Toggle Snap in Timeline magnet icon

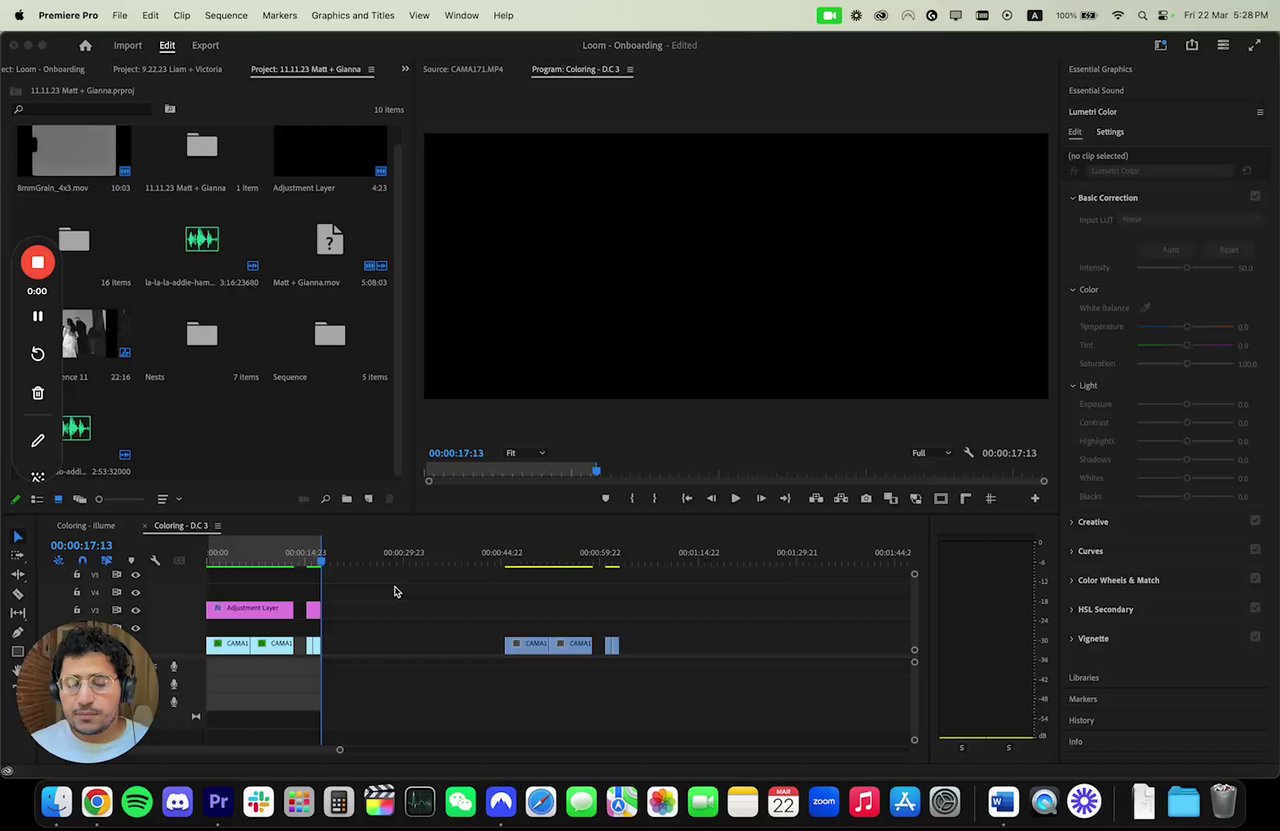pos(82,561)
